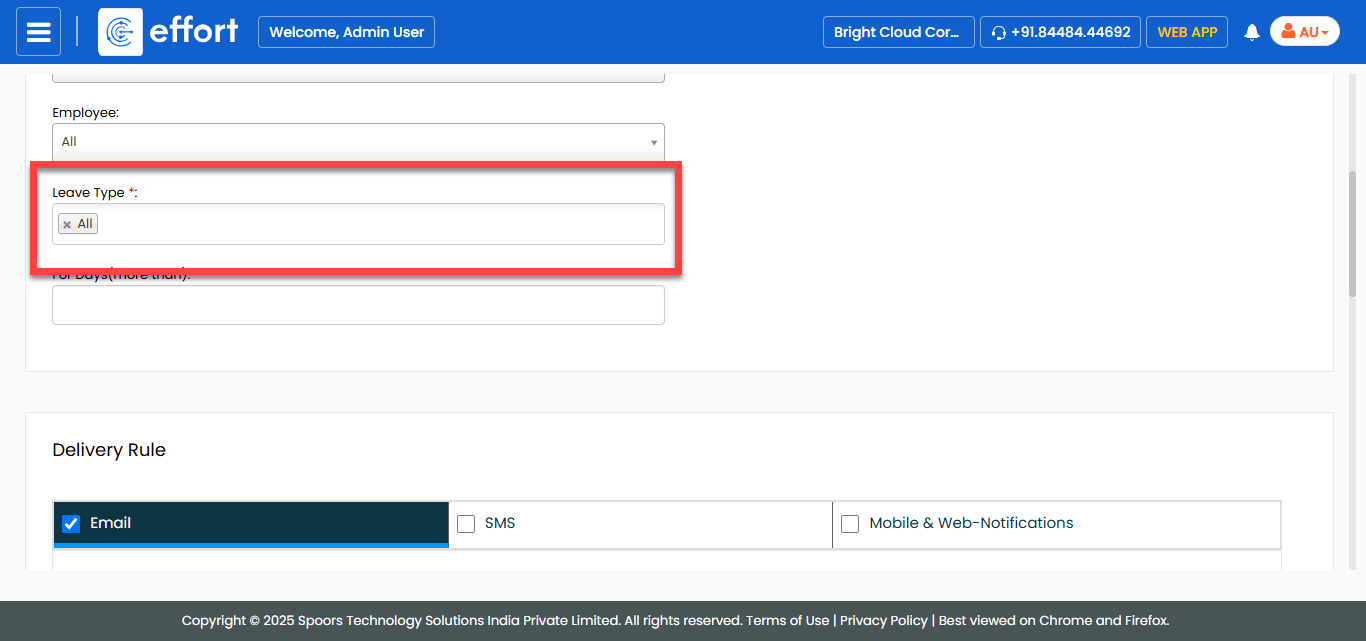1366x641 pixels.
Task: Click the For Days input field
Action: (x=358, y=305)
